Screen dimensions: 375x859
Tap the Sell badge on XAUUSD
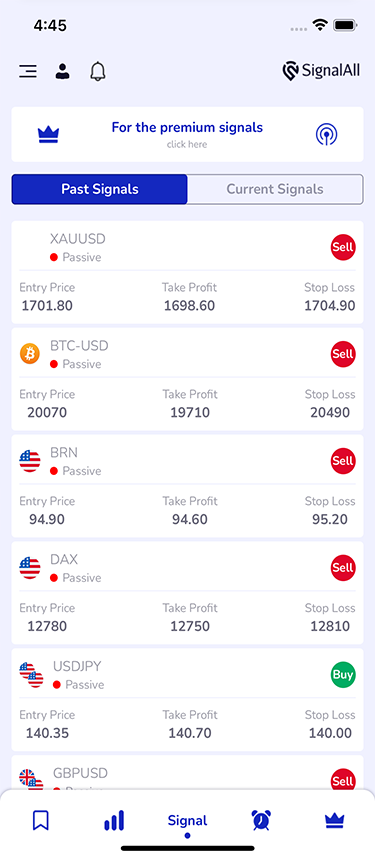click(343, 247)
